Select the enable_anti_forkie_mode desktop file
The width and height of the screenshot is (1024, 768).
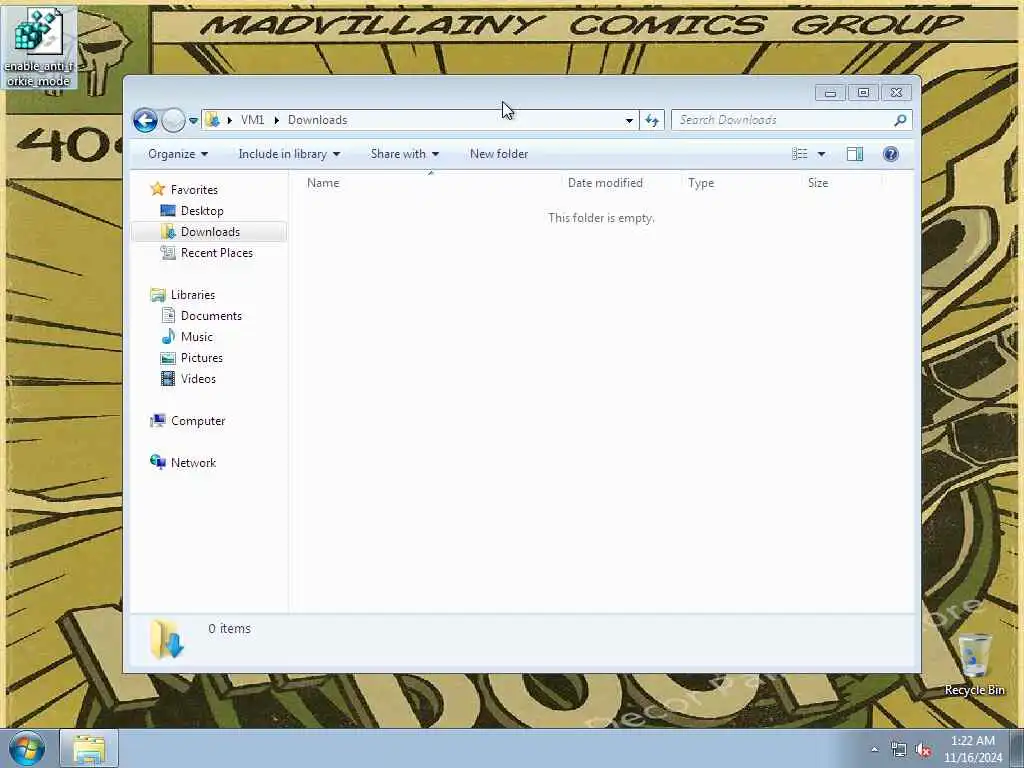click(38, 47)
